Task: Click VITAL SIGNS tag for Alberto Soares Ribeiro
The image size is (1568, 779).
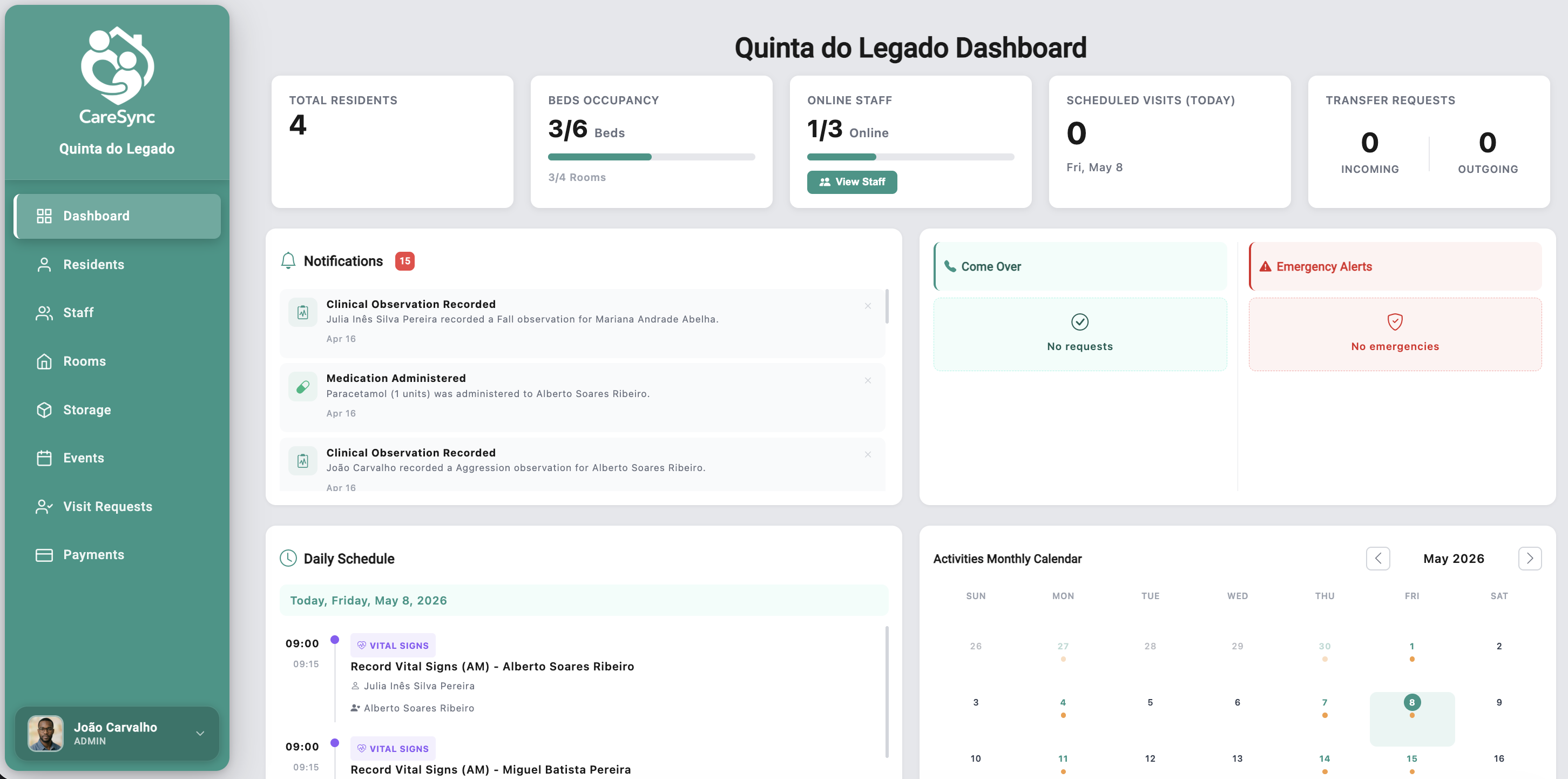Action: click(x=393, y=646)
